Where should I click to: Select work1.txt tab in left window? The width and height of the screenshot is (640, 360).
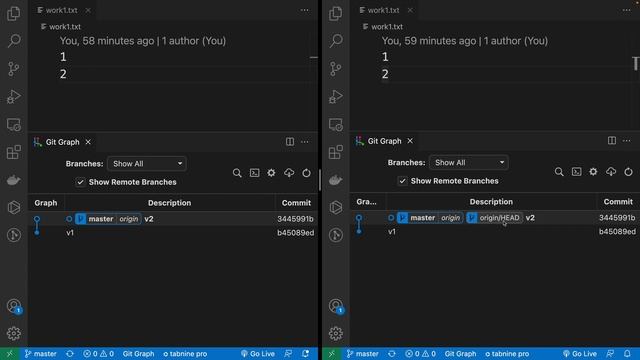click(x=61, y=10)
